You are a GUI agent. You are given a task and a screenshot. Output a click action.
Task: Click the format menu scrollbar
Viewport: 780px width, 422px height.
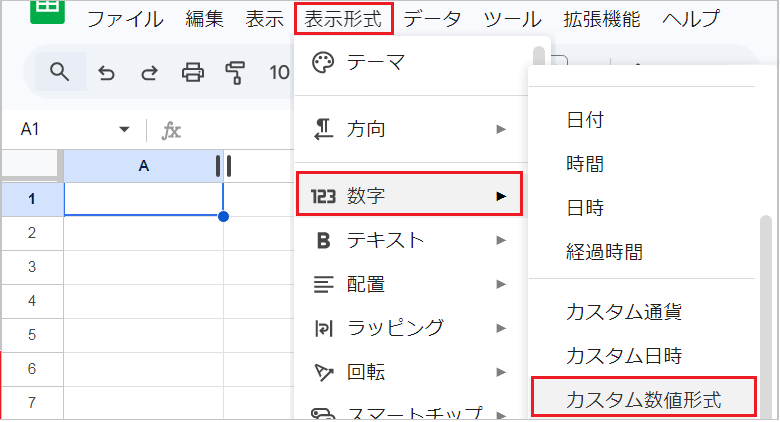point(538,56)
